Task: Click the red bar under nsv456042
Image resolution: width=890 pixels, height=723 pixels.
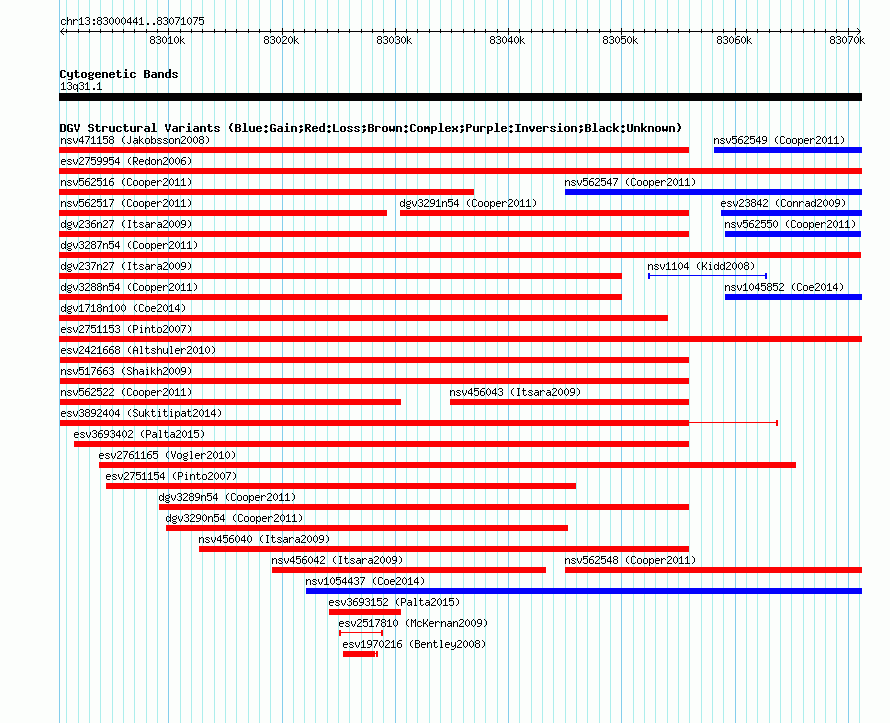Action: pos(409,570)
